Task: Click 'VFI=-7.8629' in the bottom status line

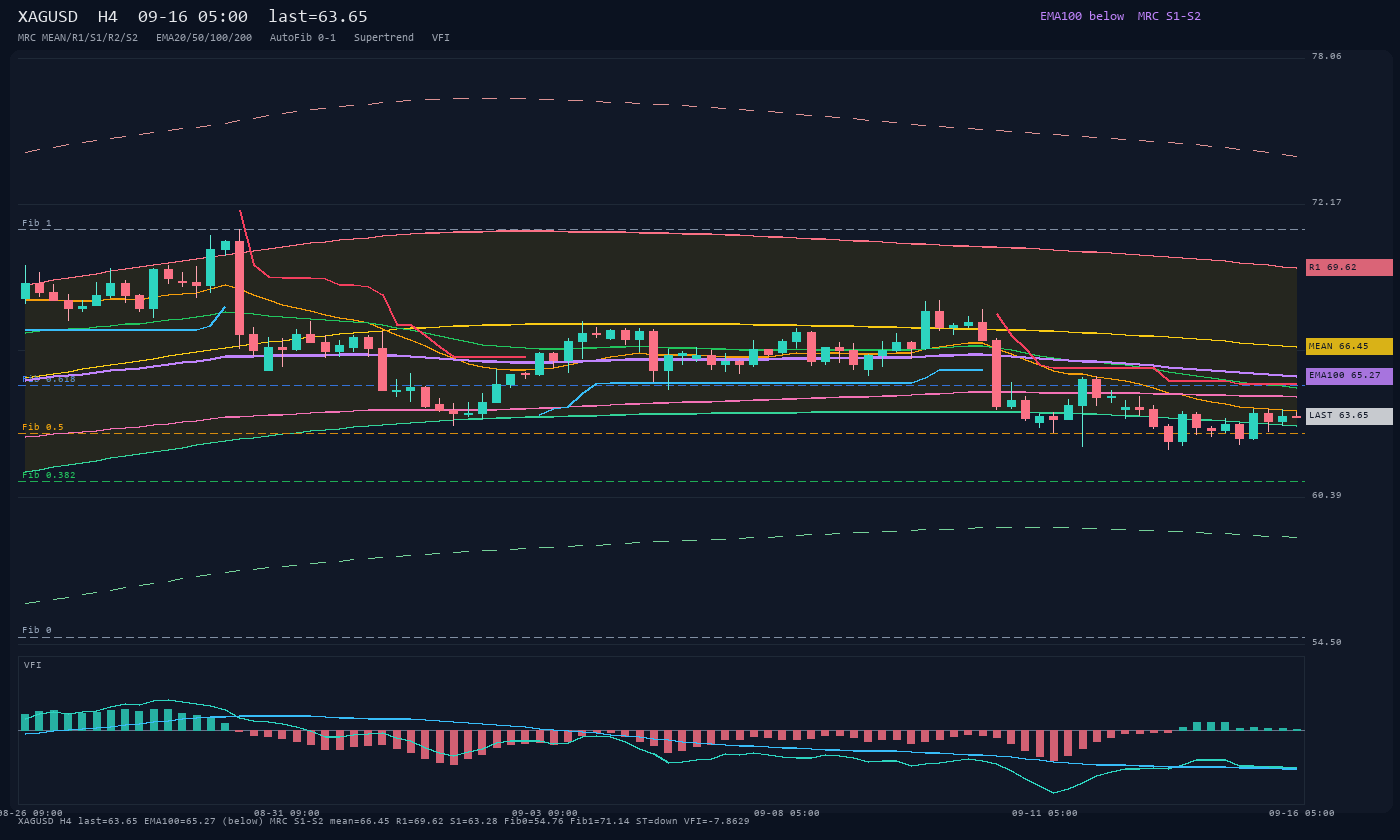Action: [717, 821]
